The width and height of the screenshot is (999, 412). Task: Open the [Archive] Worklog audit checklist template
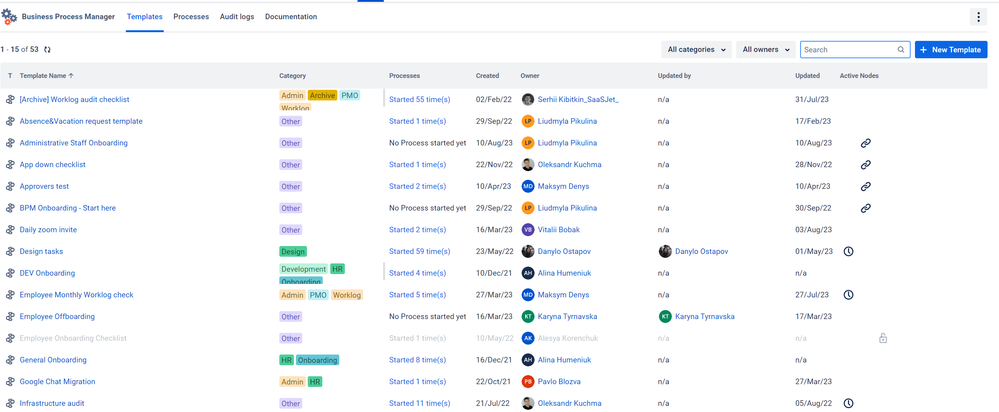click(75, 99)
